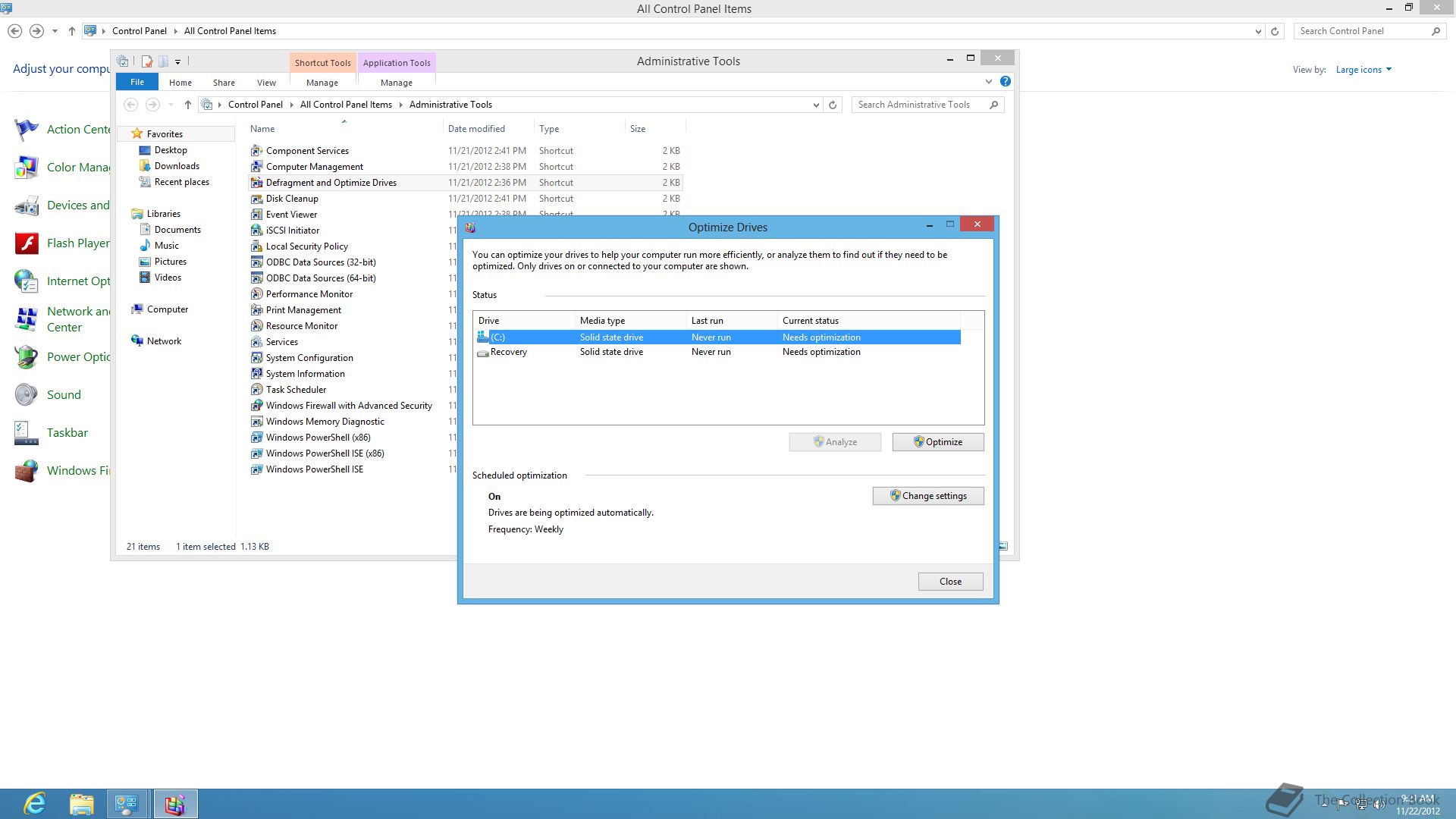Screen dimensions: 1456x819
Task: Open the Shortcut Tools Manage tab
Action: click(x=322, y=82)
